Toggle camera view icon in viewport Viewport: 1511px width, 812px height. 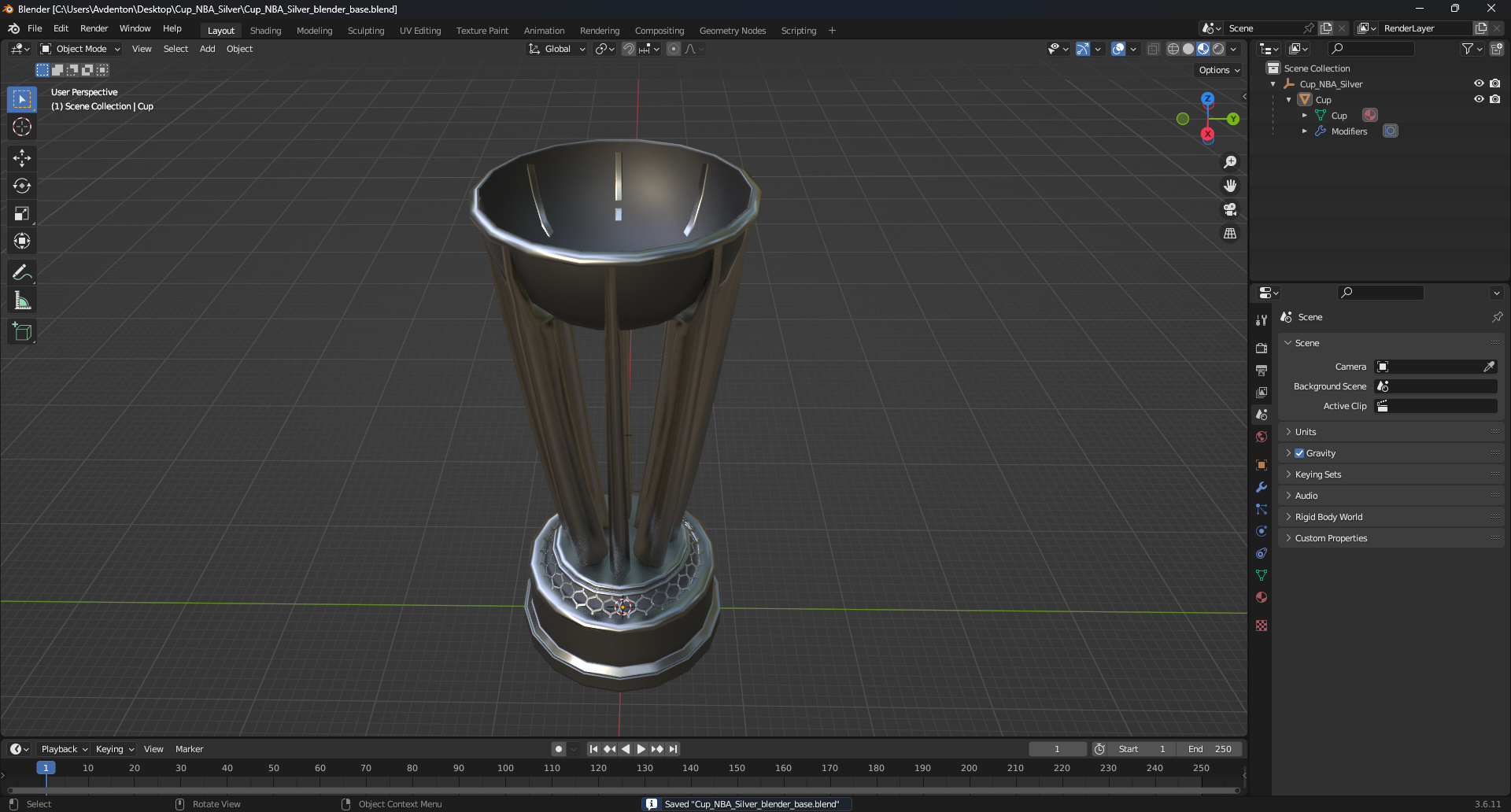coord(1230,209)
